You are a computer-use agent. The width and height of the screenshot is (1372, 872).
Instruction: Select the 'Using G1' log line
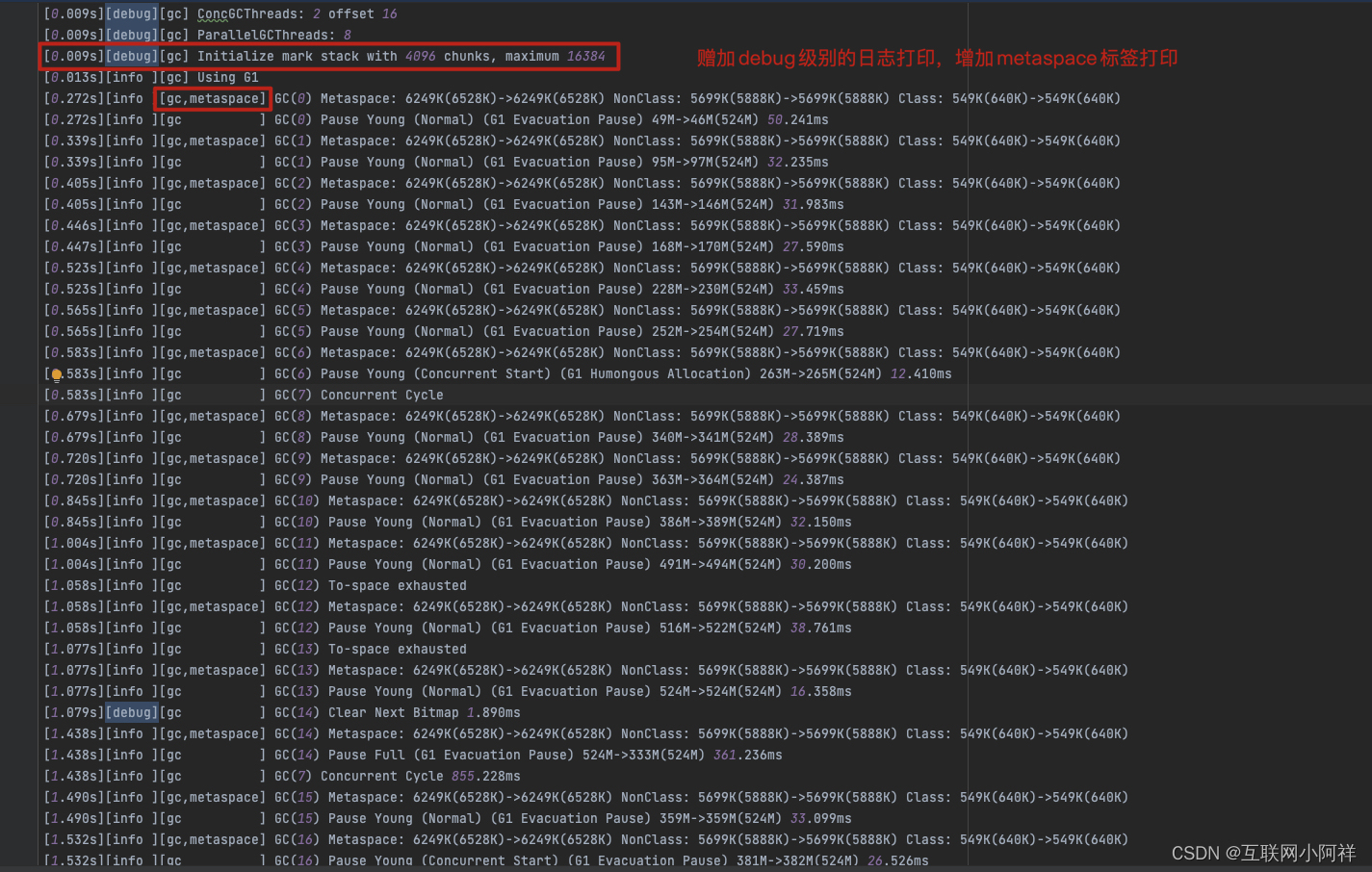tap(151, 77)
